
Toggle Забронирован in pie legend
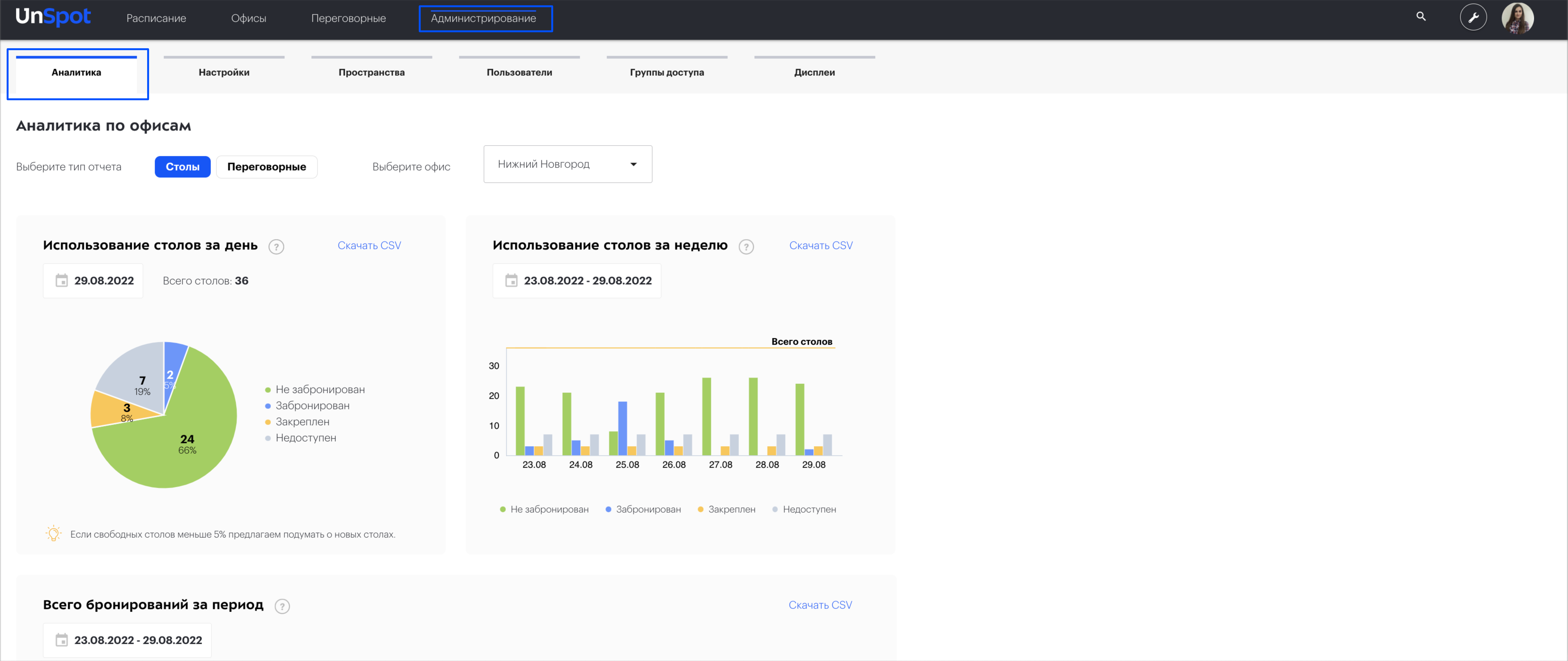pyautogui.click(x=307, y=406)
